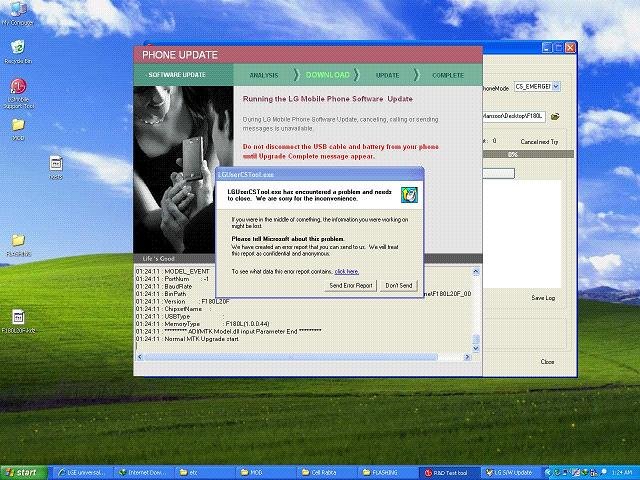The height and width of the screenshot is (480, 640).
Task: Switch to Internet Download taskbar item
Action: (x=144, y=473)
